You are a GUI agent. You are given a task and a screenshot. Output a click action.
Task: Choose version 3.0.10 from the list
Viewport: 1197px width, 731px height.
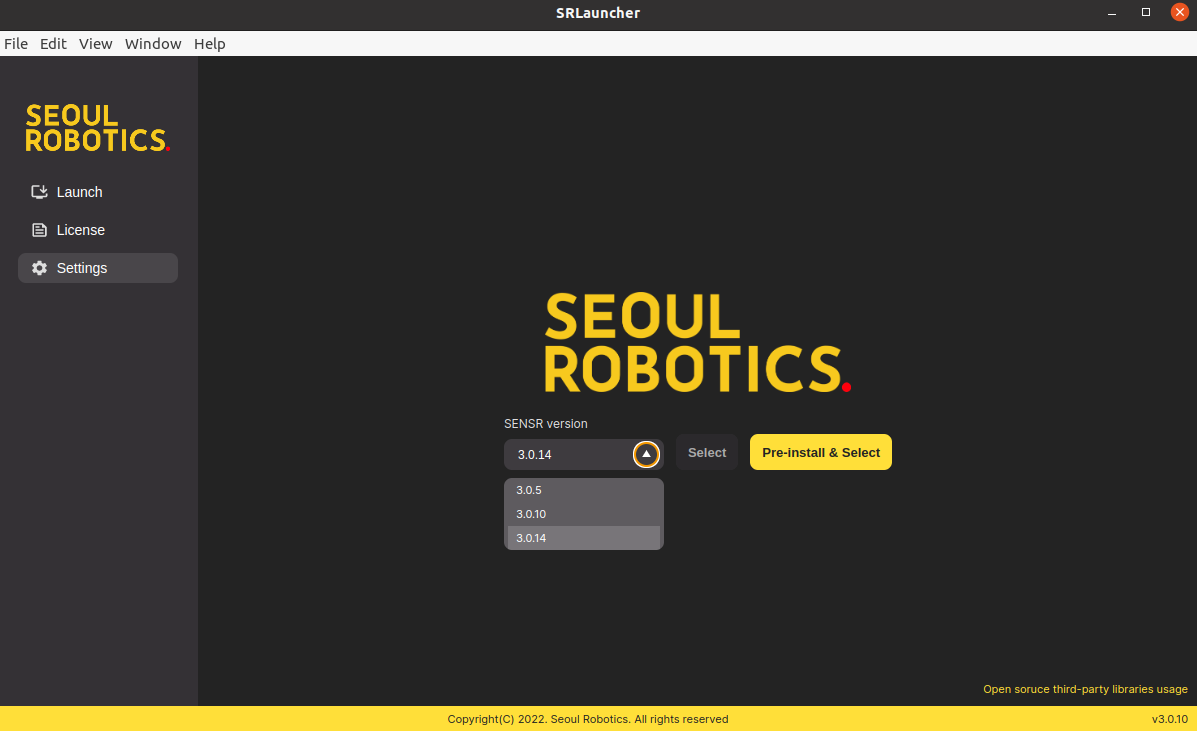tap(584, 514)
